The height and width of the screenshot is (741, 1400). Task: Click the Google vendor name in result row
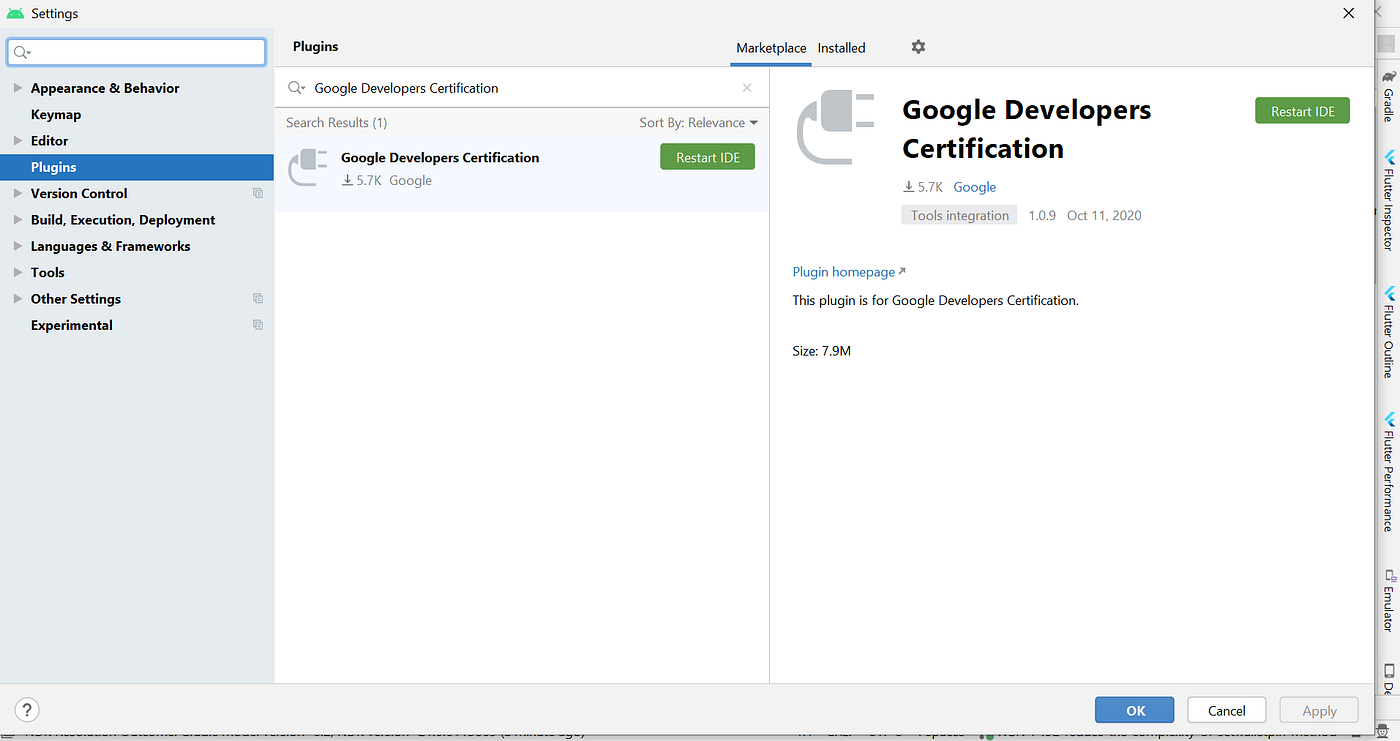click(x=410, y=180)
